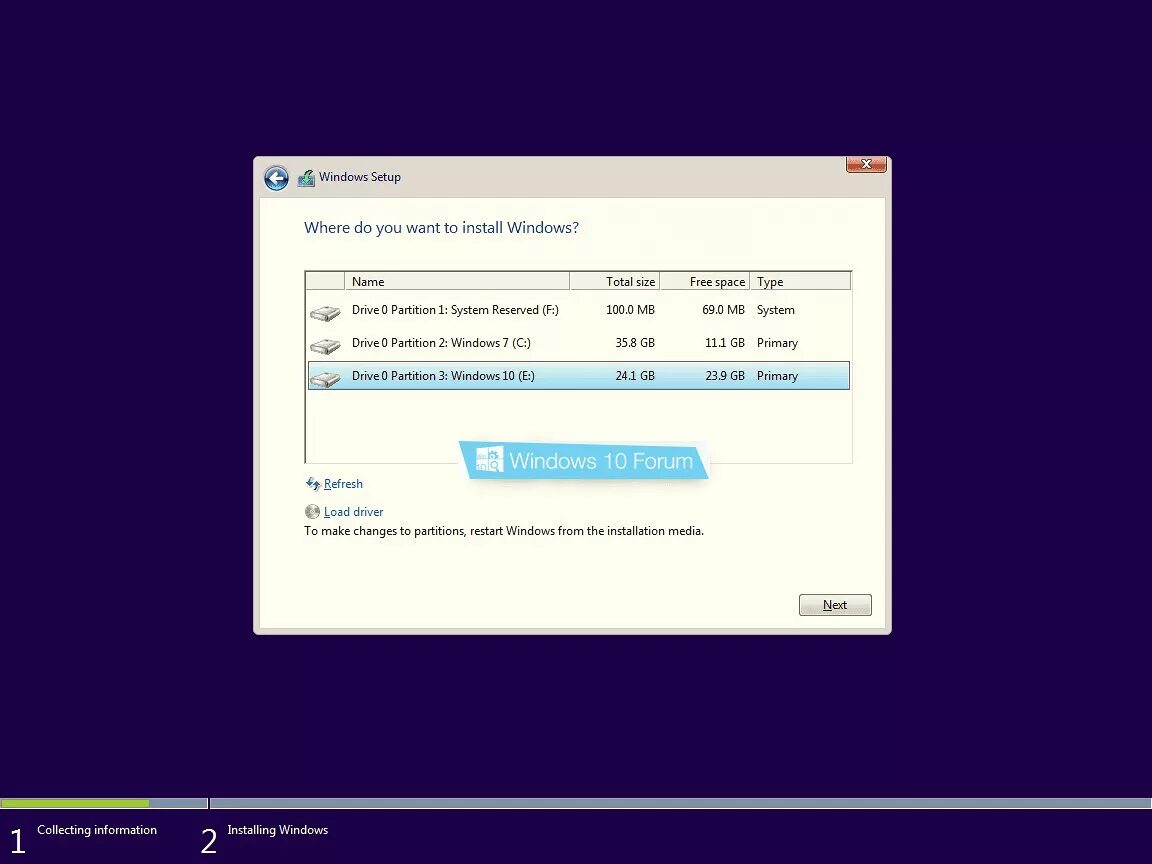Viewport: 1152px width, 864px height.
Task: Go back with the blue arrow button
Action: [x=276, y=178]
